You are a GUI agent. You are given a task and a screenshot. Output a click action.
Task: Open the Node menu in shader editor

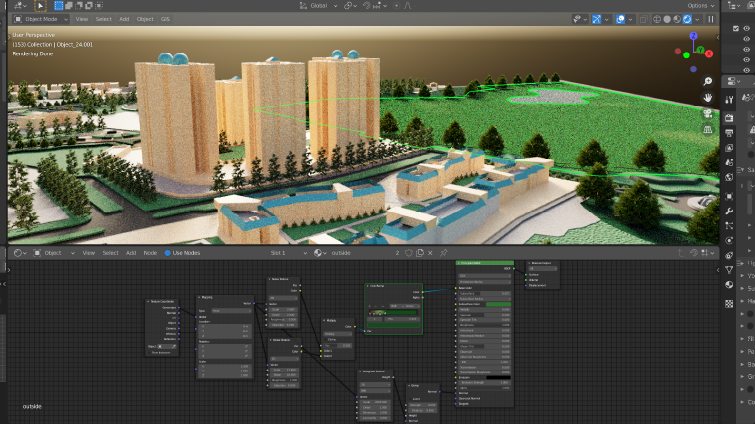151,253
